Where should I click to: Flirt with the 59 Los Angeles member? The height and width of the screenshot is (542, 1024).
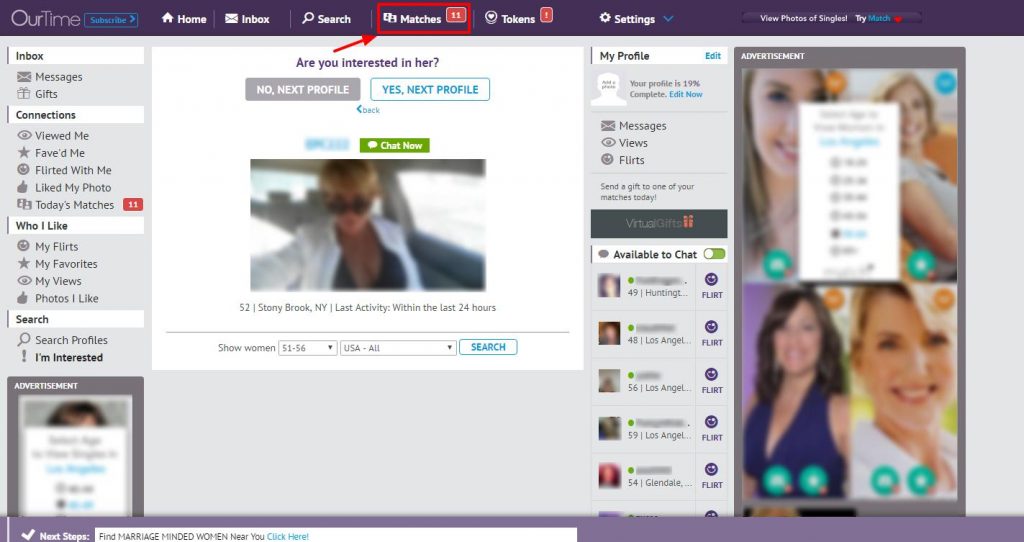tap(712, 428)
